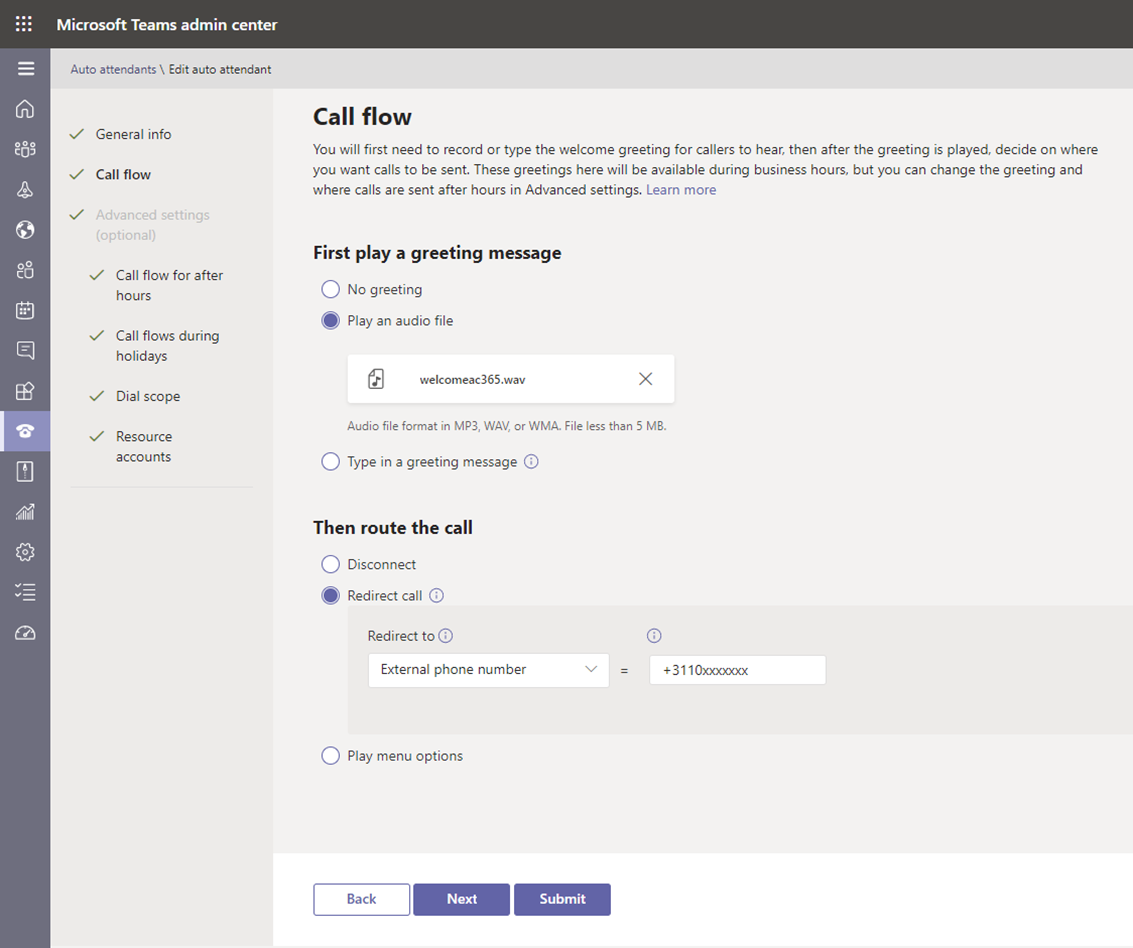The width and height of the screenshot is (1133, 948).
Task: Click the Submit button
Action: [562, 899]
